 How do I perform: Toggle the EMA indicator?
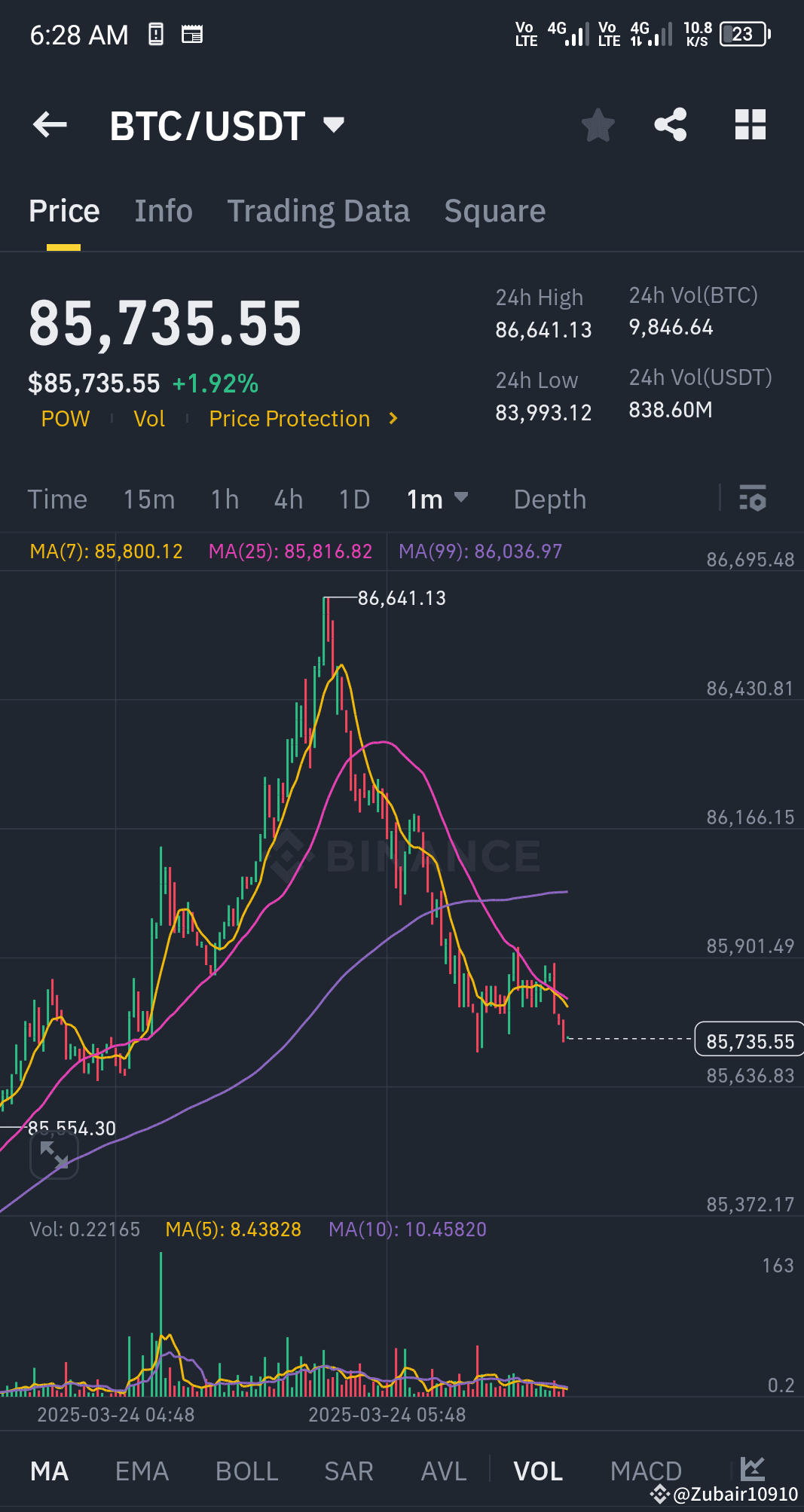142,1471
